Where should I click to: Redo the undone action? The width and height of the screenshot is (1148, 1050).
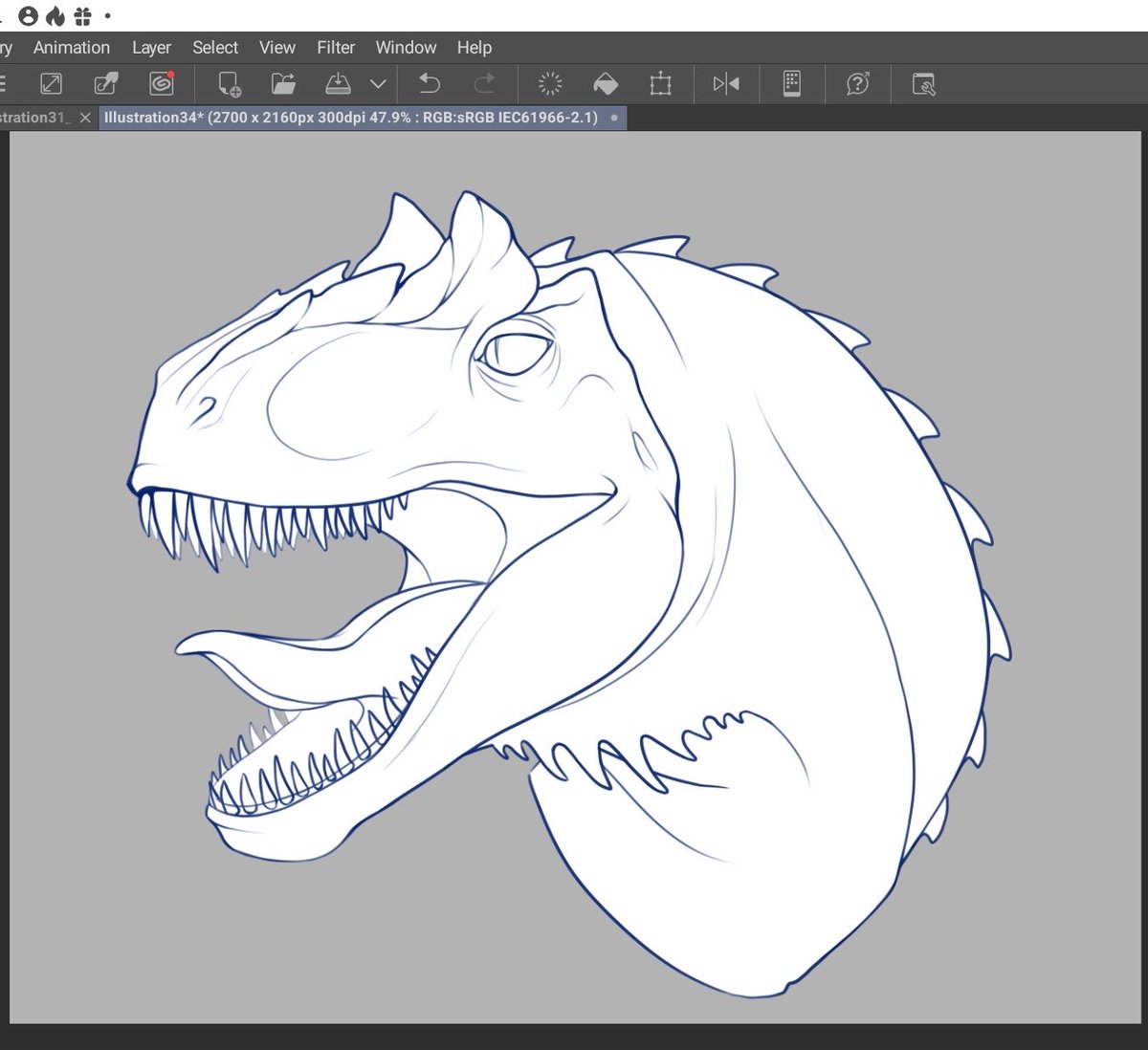click(485, 84)
